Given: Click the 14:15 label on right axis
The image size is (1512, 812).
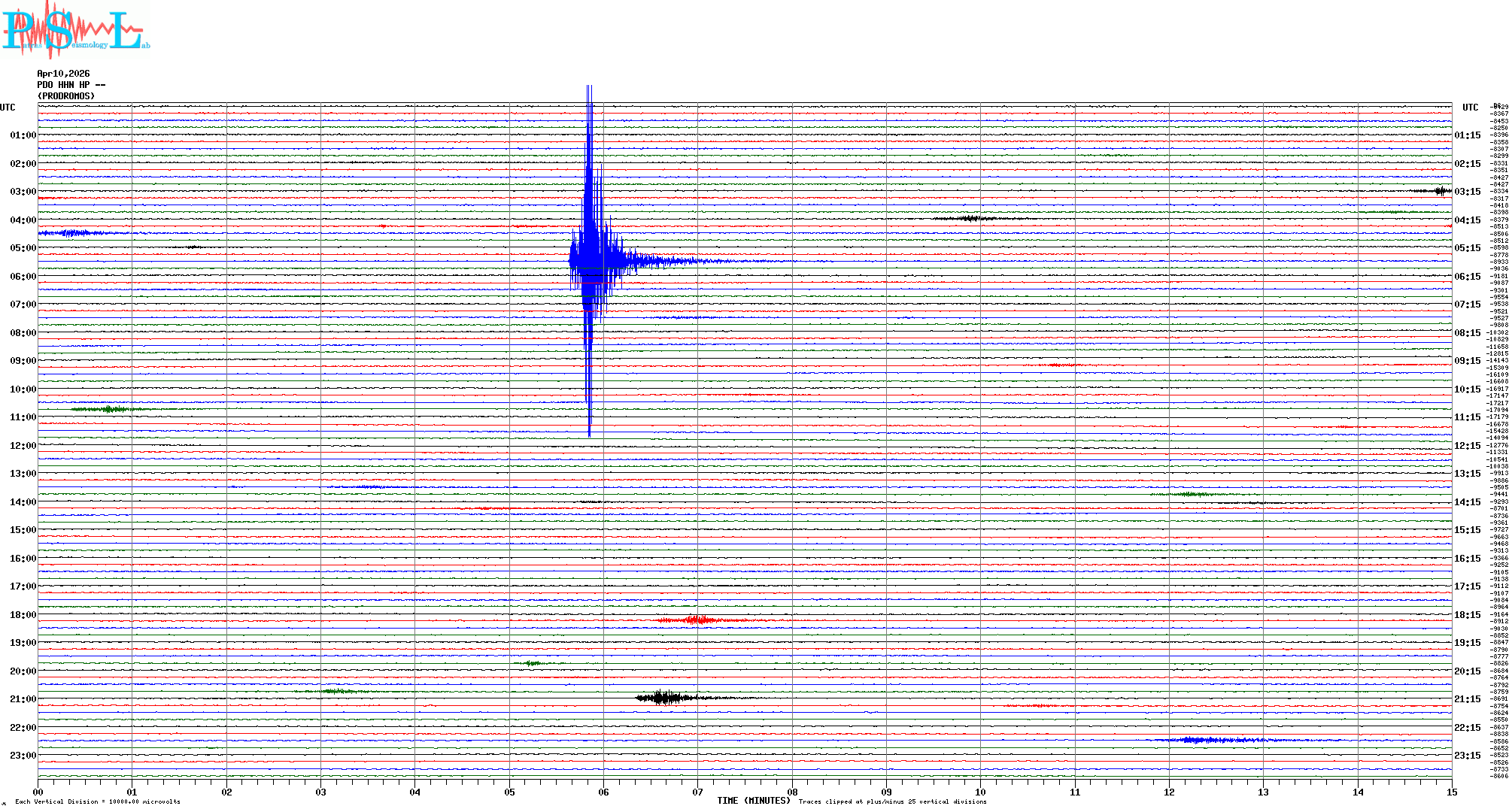Looking at the screenshot, I should pyautogui.click(x=1467, y=502).
